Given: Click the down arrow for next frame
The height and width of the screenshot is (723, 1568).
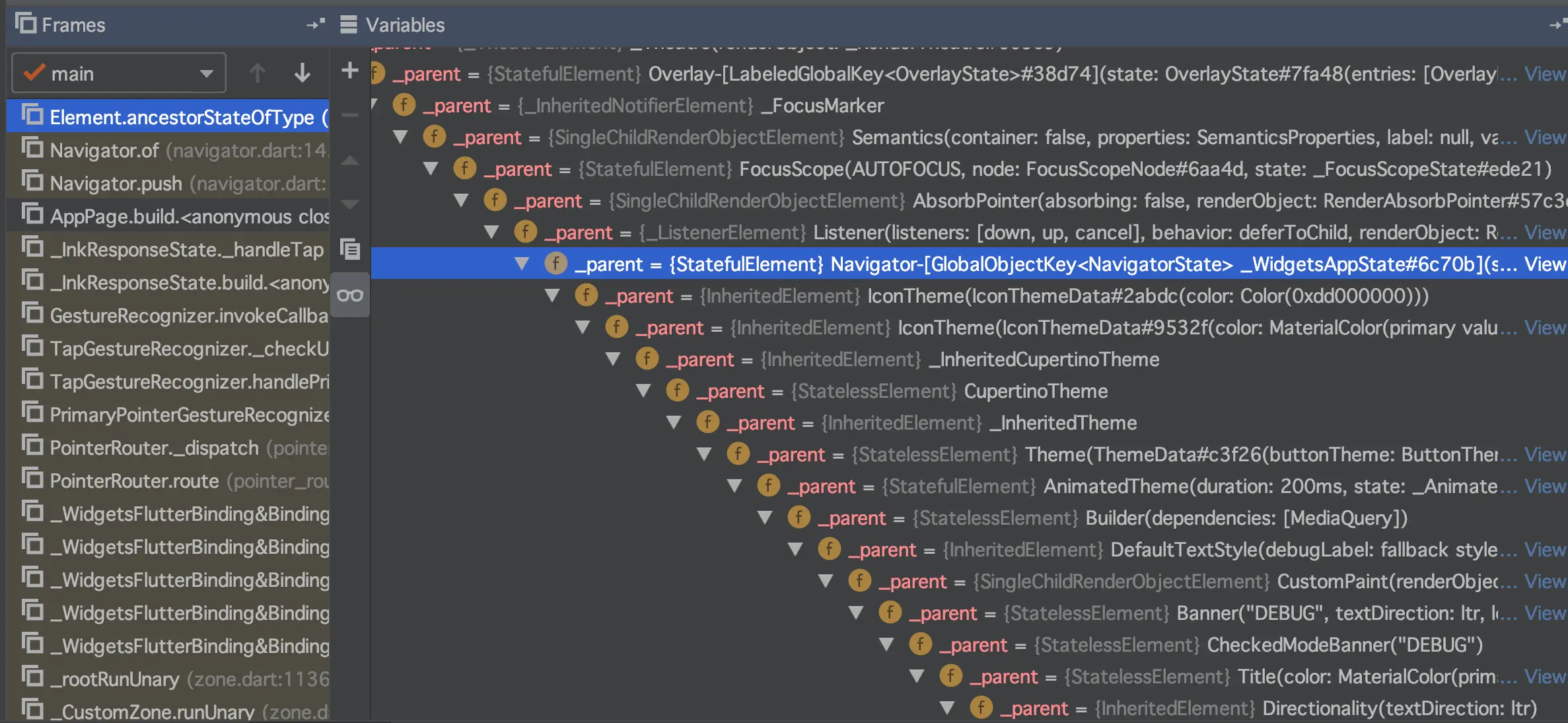Looking at the screenshot, I should 302,73.
